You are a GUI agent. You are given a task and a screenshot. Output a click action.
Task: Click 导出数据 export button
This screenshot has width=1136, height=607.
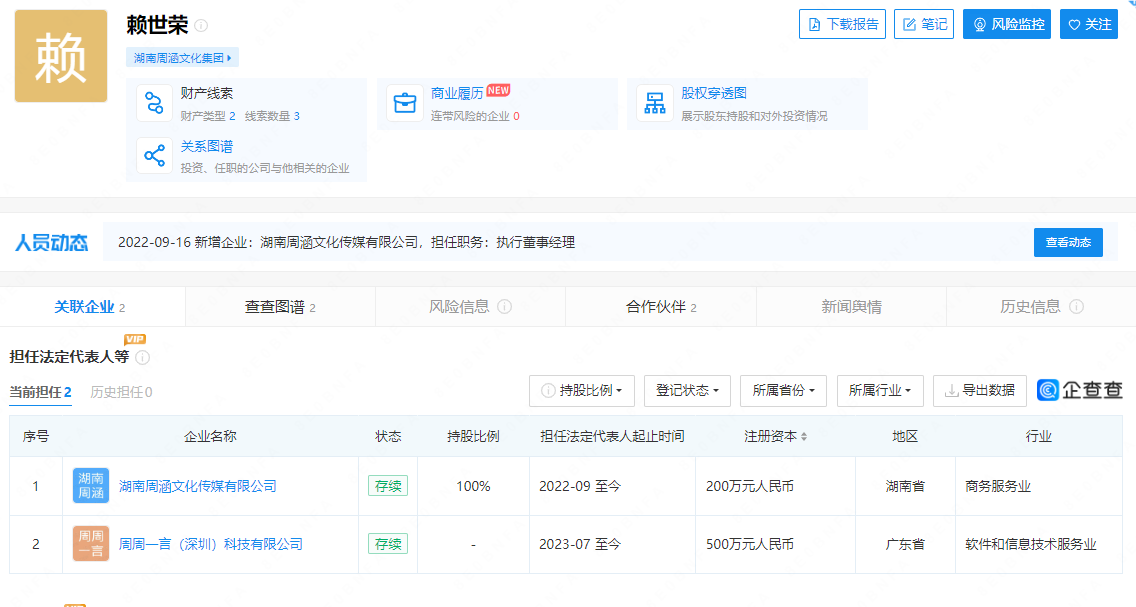tap(980, 390)
